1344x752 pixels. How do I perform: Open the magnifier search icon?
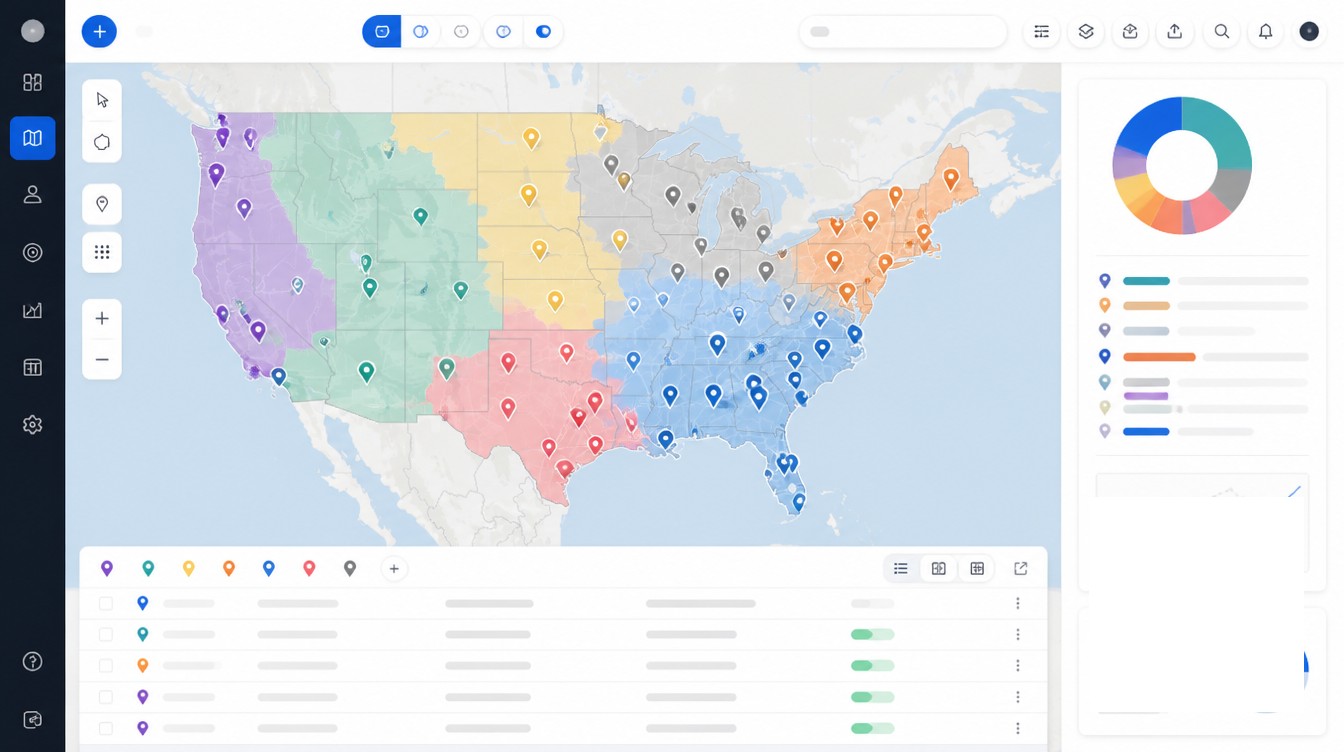pyautogui.click(x=1221, y=31)
